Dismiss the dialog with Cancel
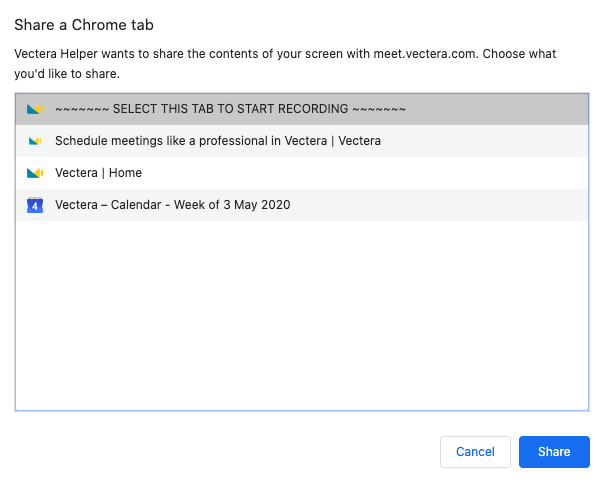Screen dimensions: 604x482 pos(475,452)
